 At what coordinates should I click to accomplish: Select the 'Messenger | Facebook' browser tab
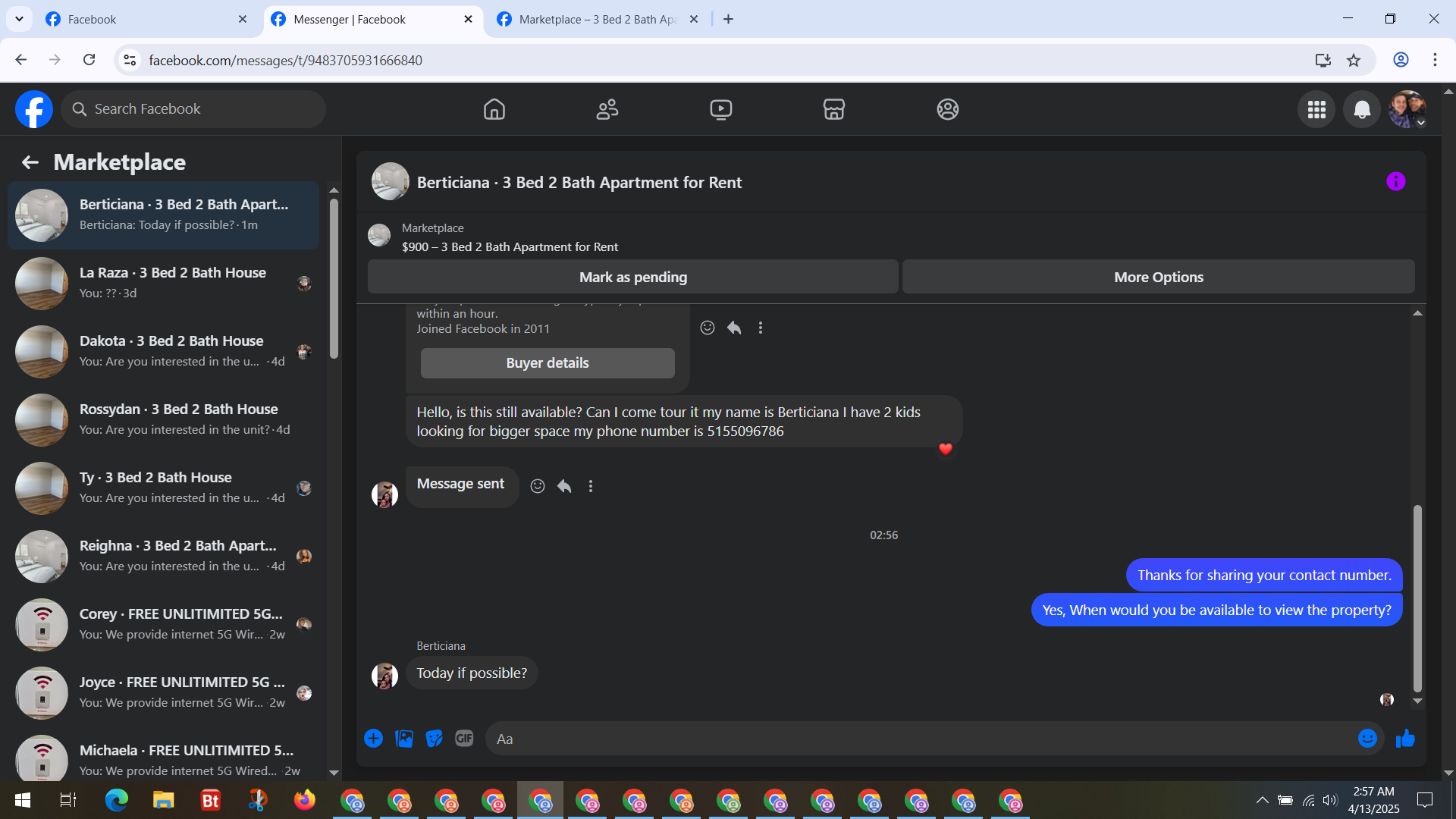[372, 19]
